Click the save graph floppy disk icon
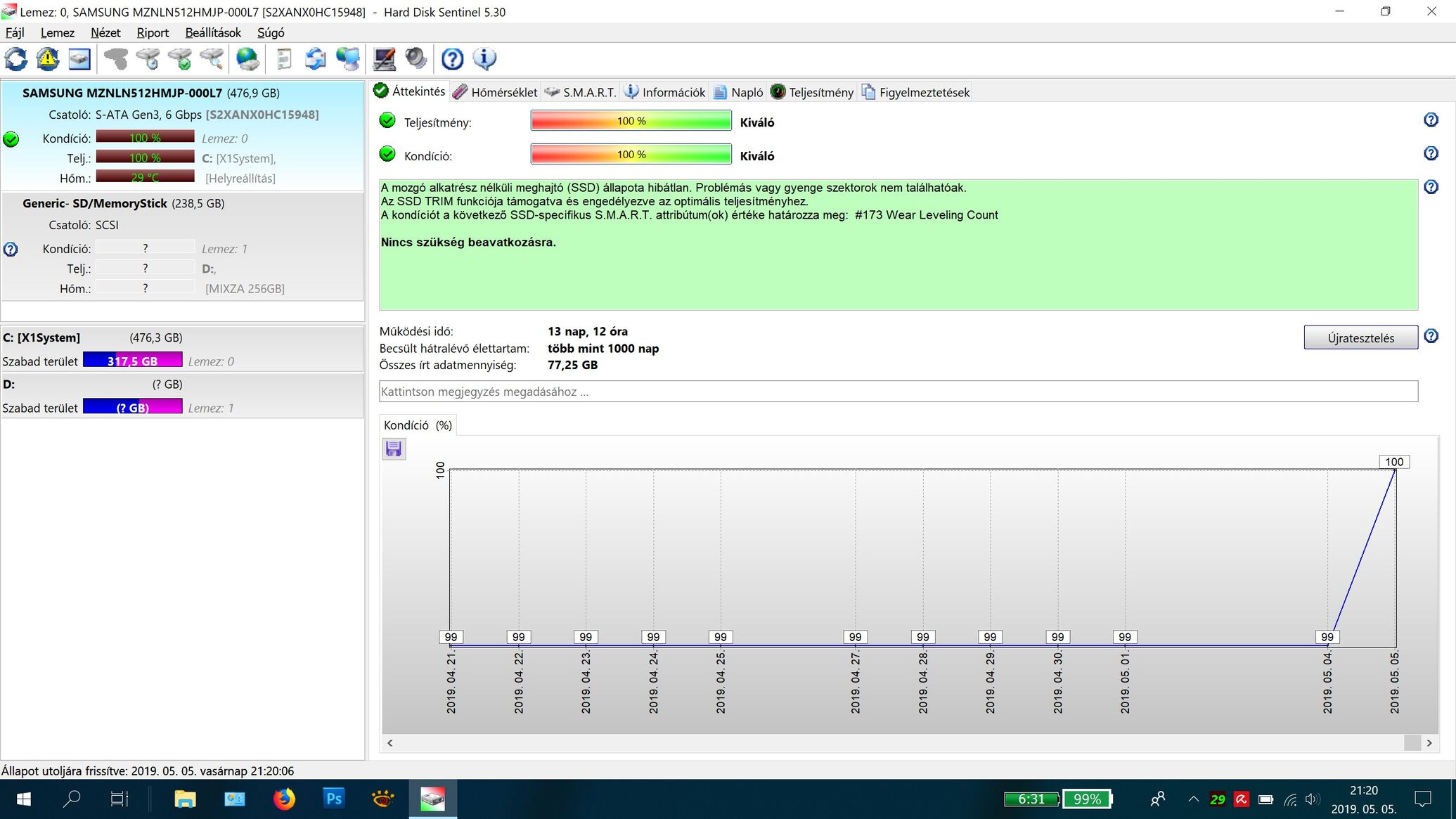 (x=394, y=449)
